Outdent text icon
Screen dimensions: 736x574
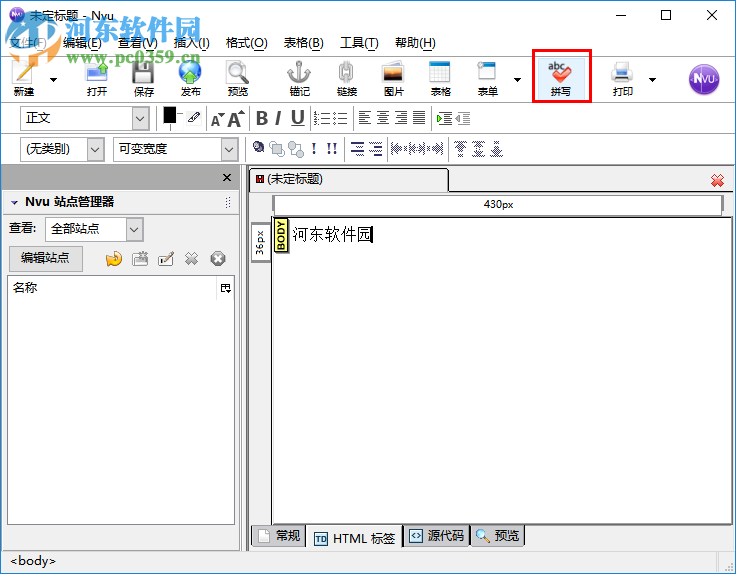click(462, 118)
